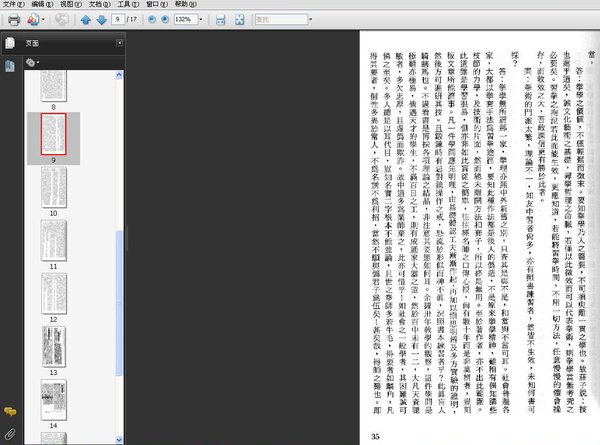Viewport: 600px width, 445px height.
Task: Click the find text search field
Action: point(281,19)
